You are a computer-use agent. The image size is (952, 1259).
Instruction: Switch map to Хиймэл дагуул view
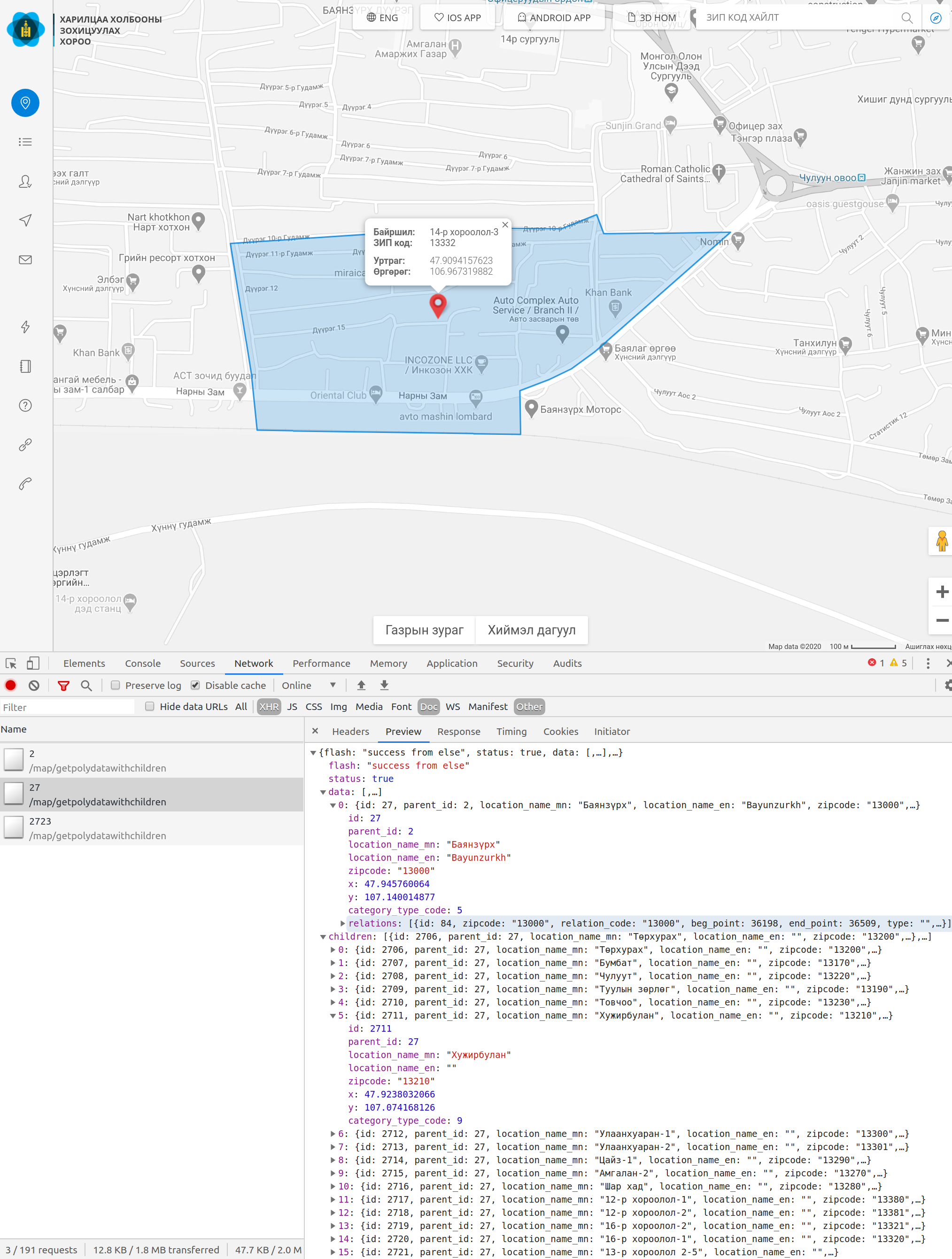point(532,630)
